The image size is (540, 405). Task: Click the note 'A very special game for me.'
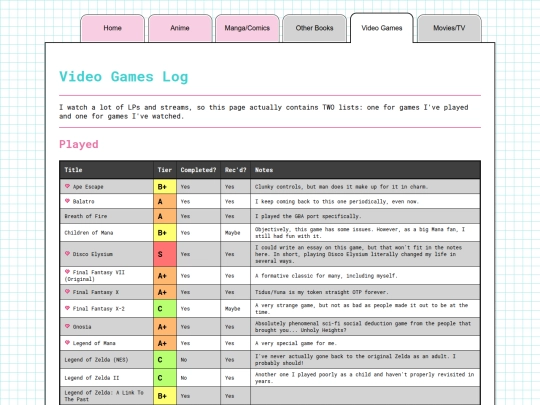coord(296,343)
